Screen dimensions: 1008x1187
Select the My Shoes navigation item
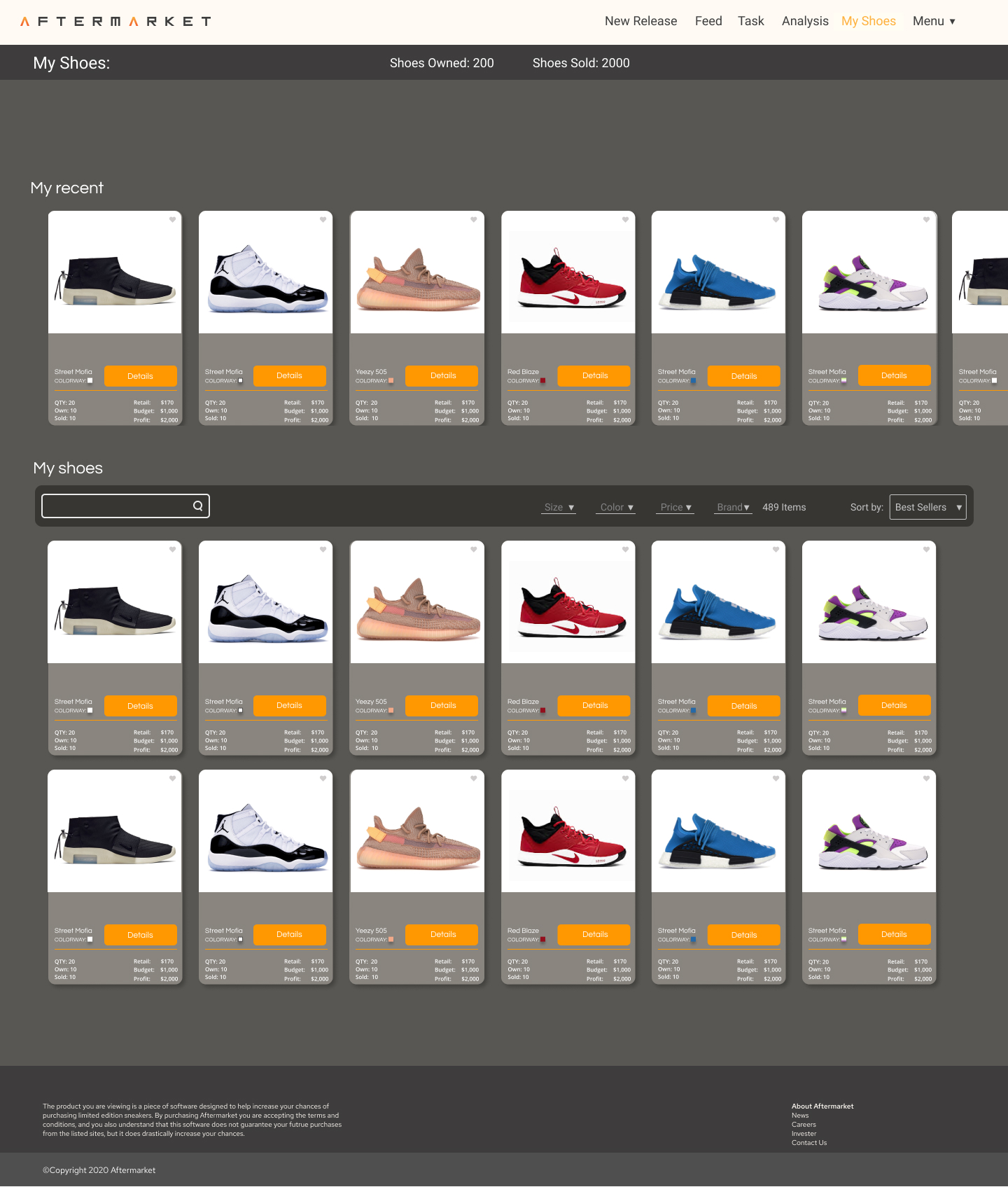[x=869, y=21]
